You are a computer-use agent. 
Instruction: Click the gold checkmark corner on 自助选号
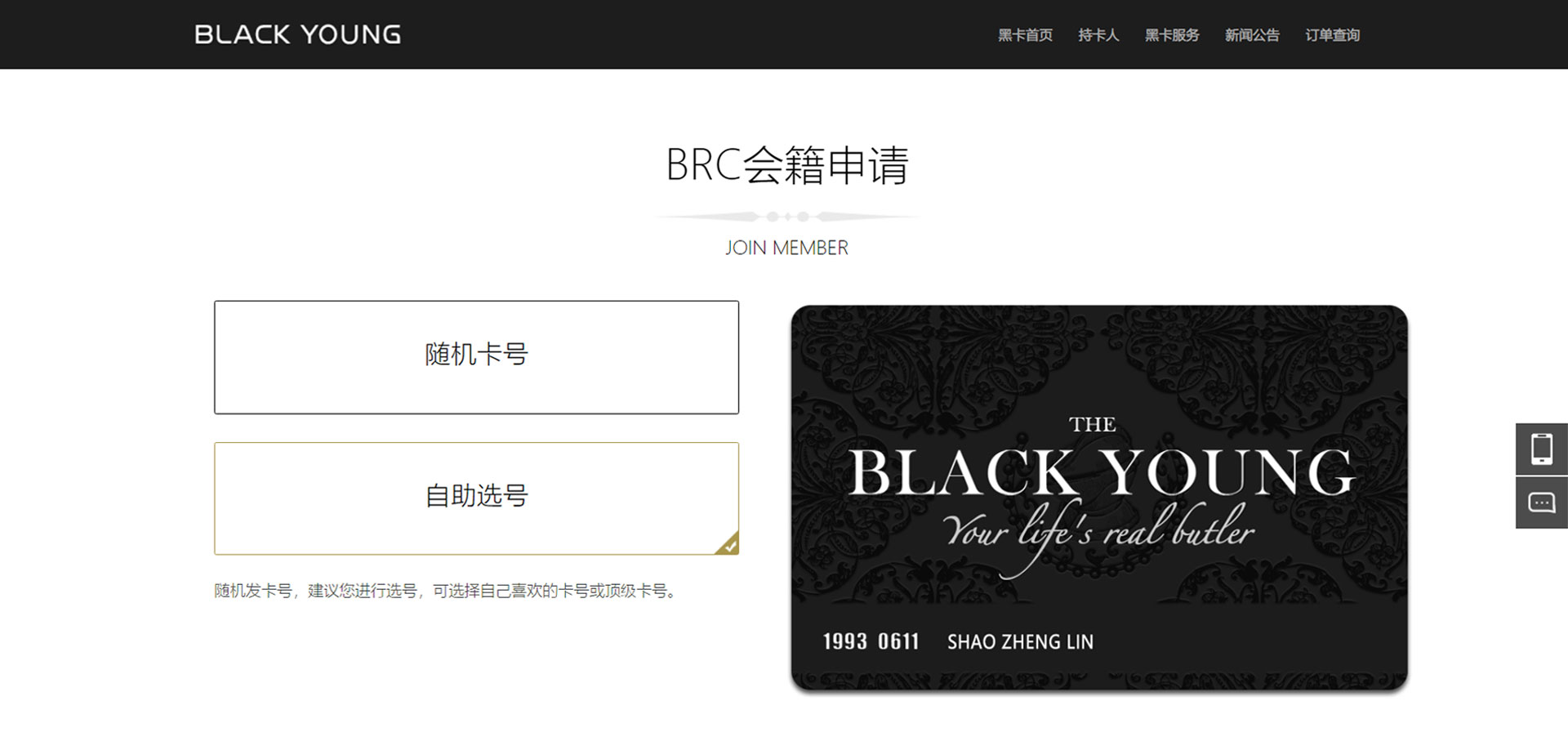tap(728, 545)
